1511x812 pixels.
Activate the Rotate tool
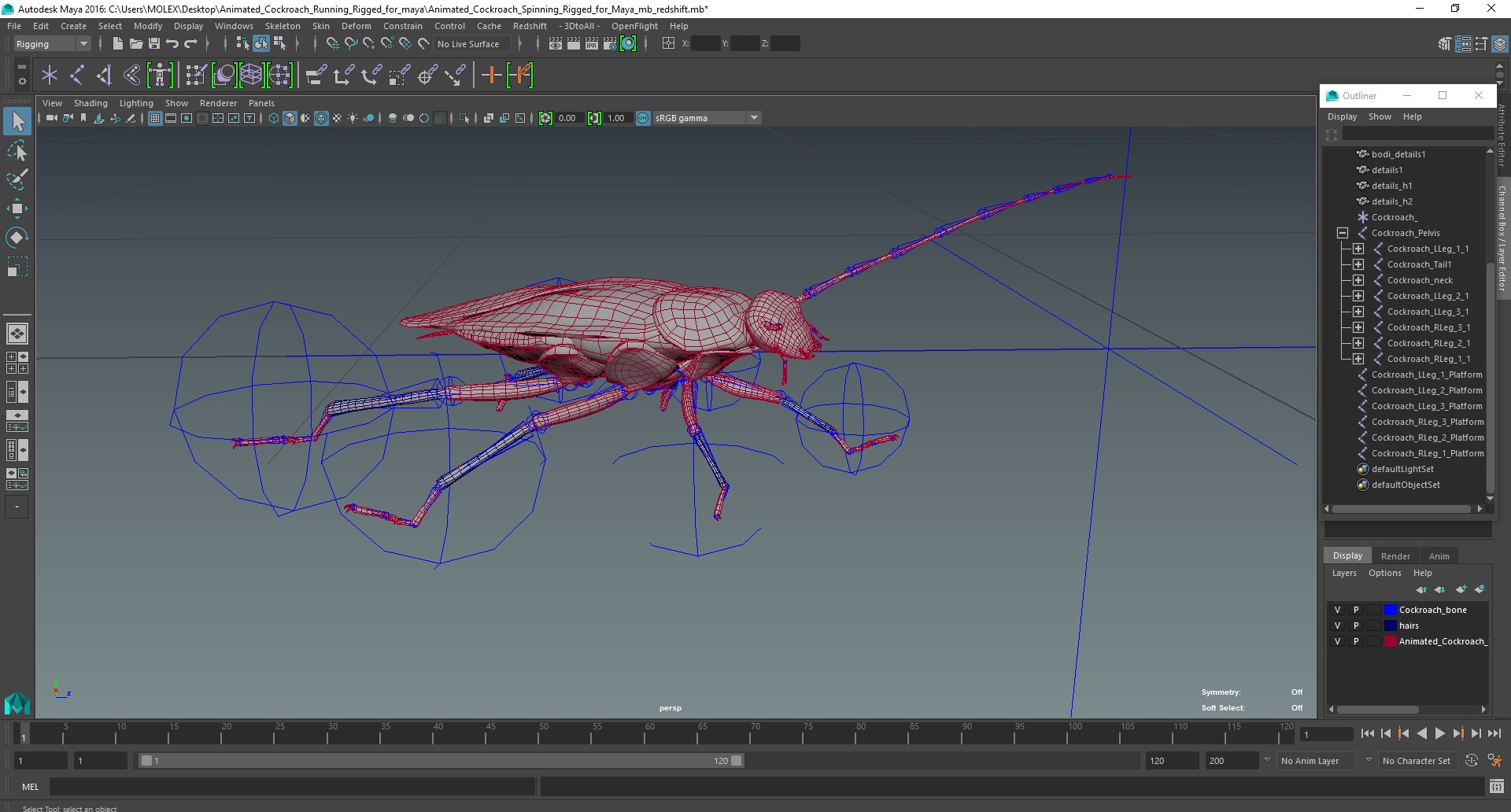(17, 238)
